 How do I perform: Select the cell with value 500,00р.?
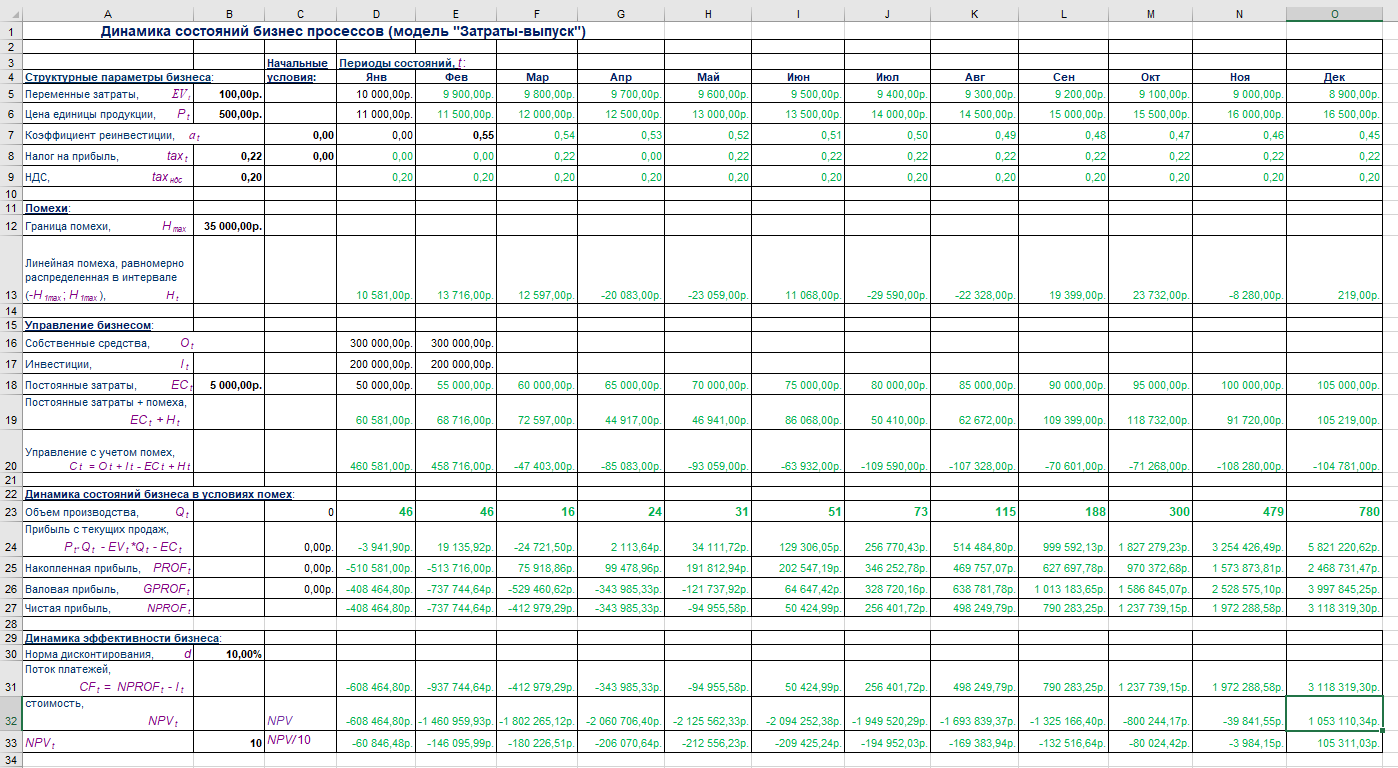coord(229,114)
